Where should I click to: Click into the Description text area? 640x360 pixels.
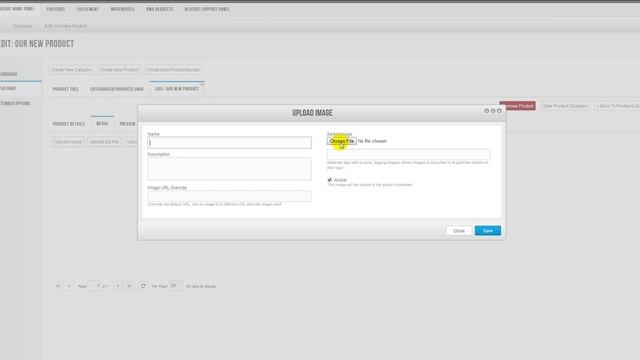click(x=229, y=169)
